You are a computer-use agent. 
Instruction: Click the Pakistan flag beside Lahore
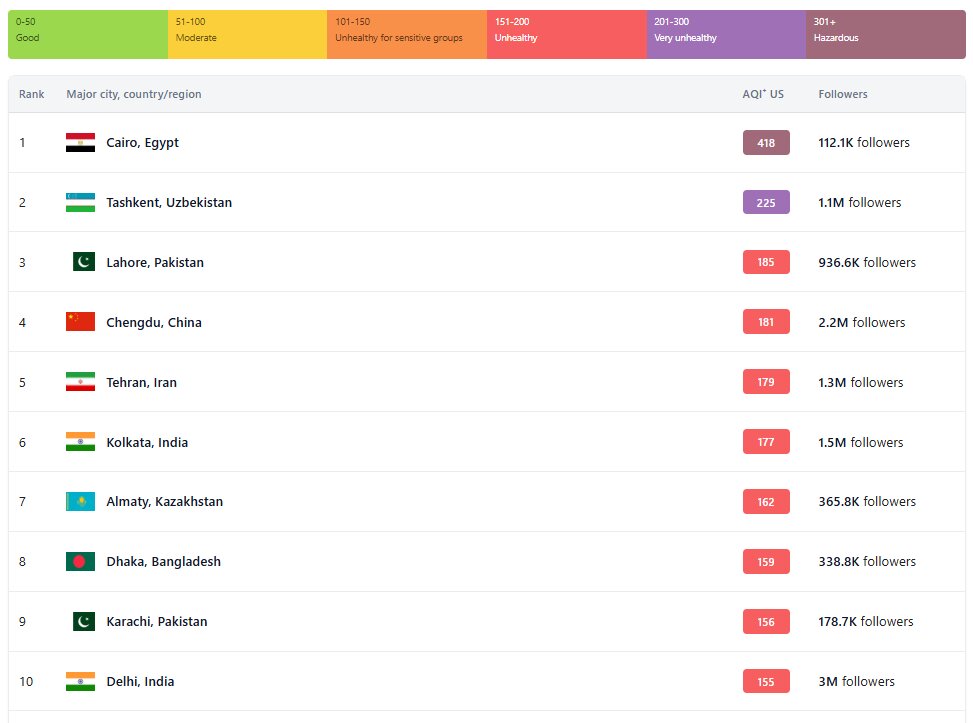click(83, 262)
